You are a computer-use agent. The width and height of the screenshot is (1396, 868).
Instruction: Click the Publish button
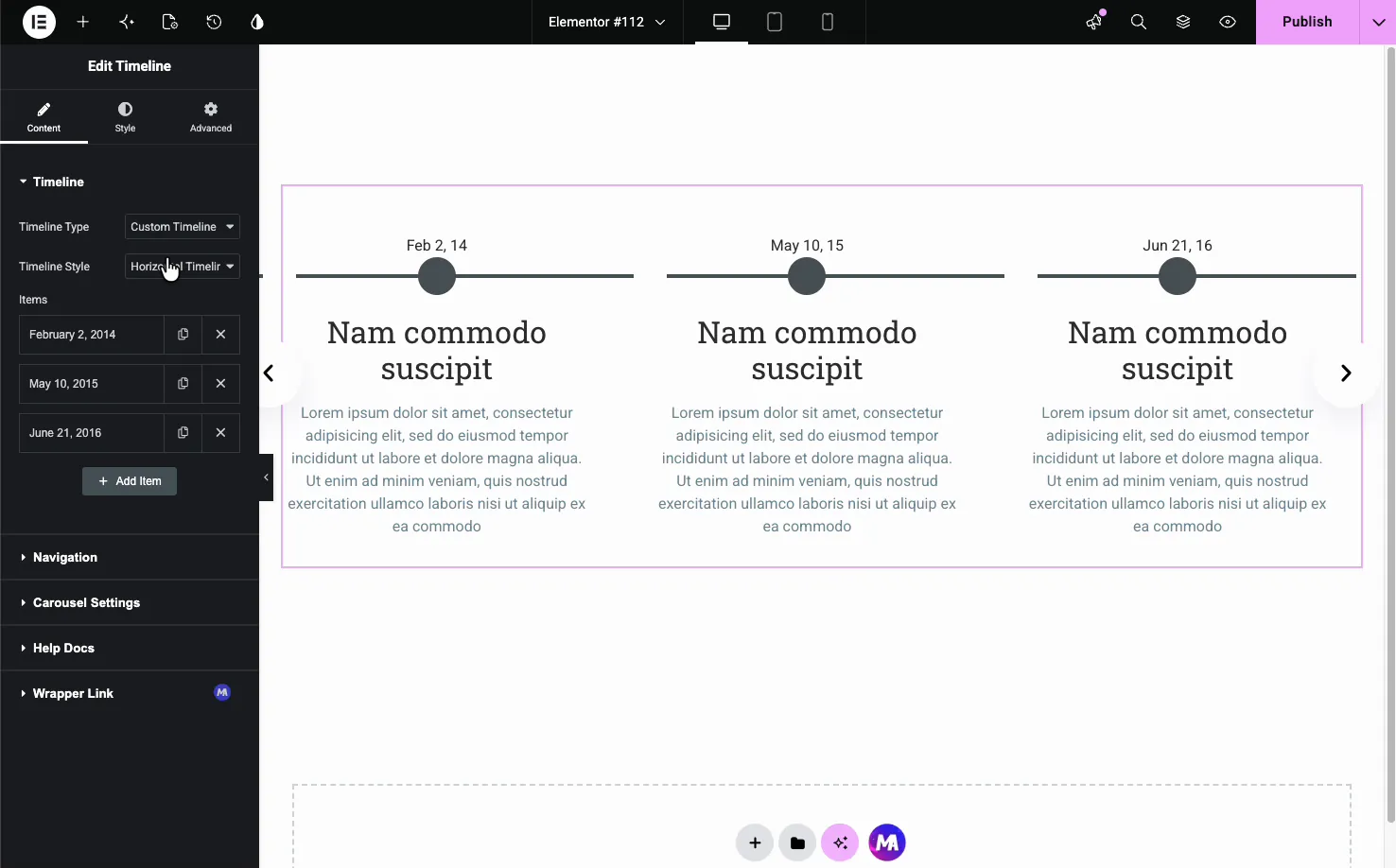(1307, 22)
